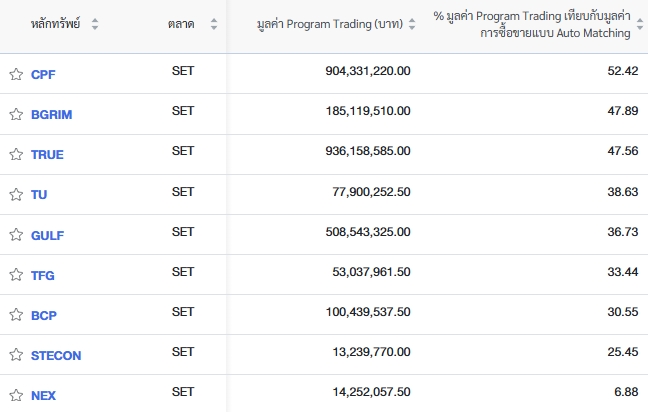Select TRUE value 936,158,585.00
Image resolution: width=648 pixels, height=412 pixels.
pos(368,151)
